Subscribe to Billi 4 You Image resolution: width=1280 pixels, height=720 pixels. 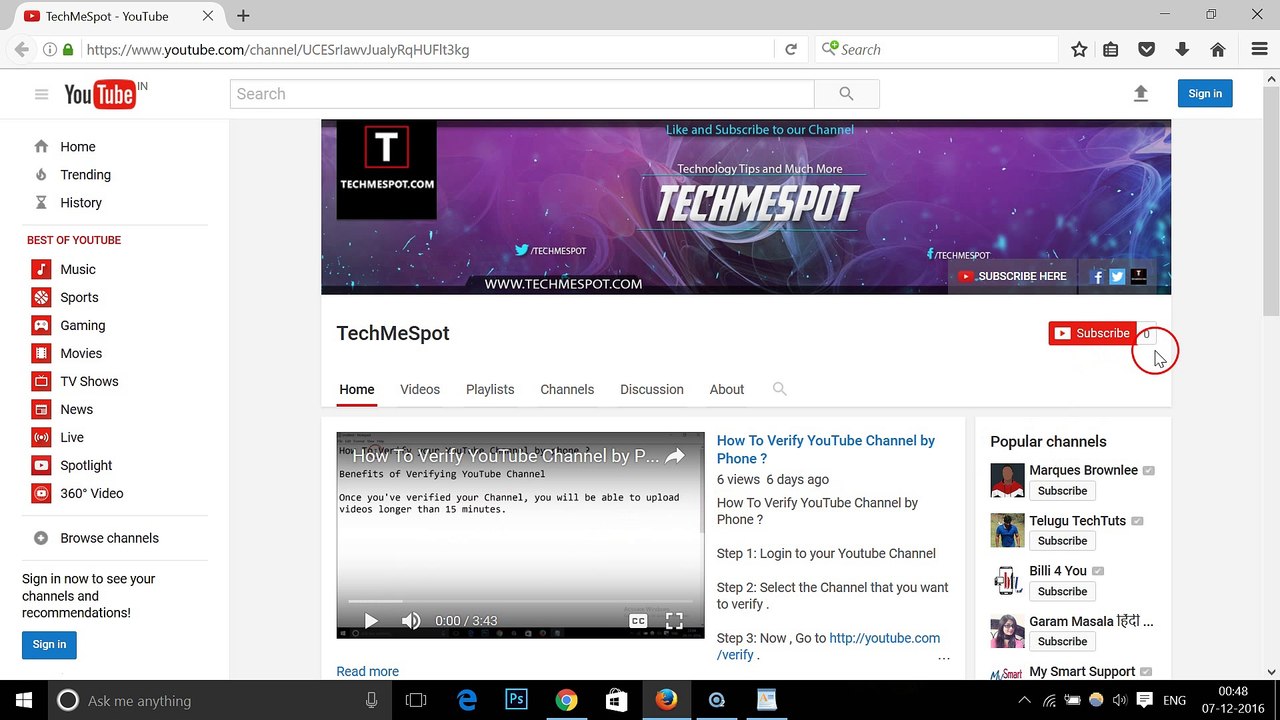coord(1062,592)
